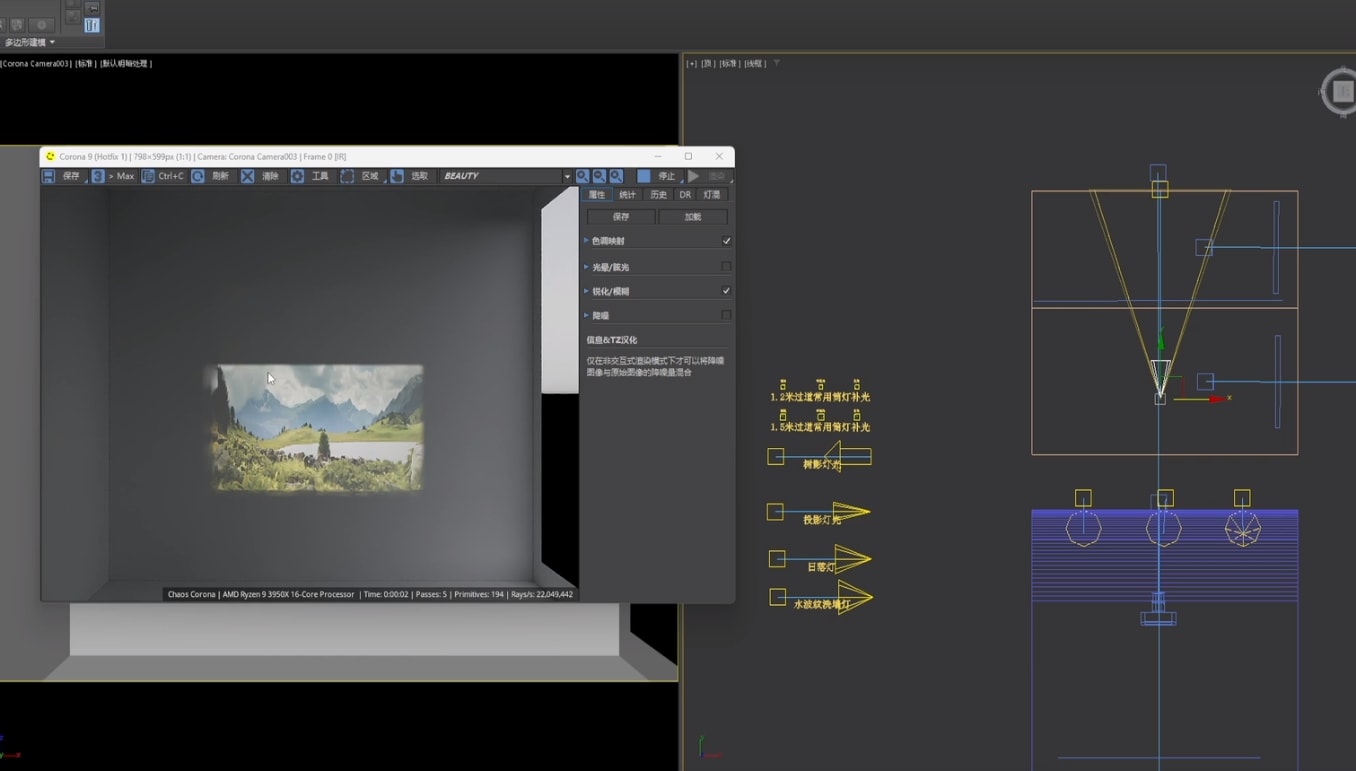Click the [默认明暗处理] viewport shading label
The image size is (1356, 771).
click(x=126, y=63)
